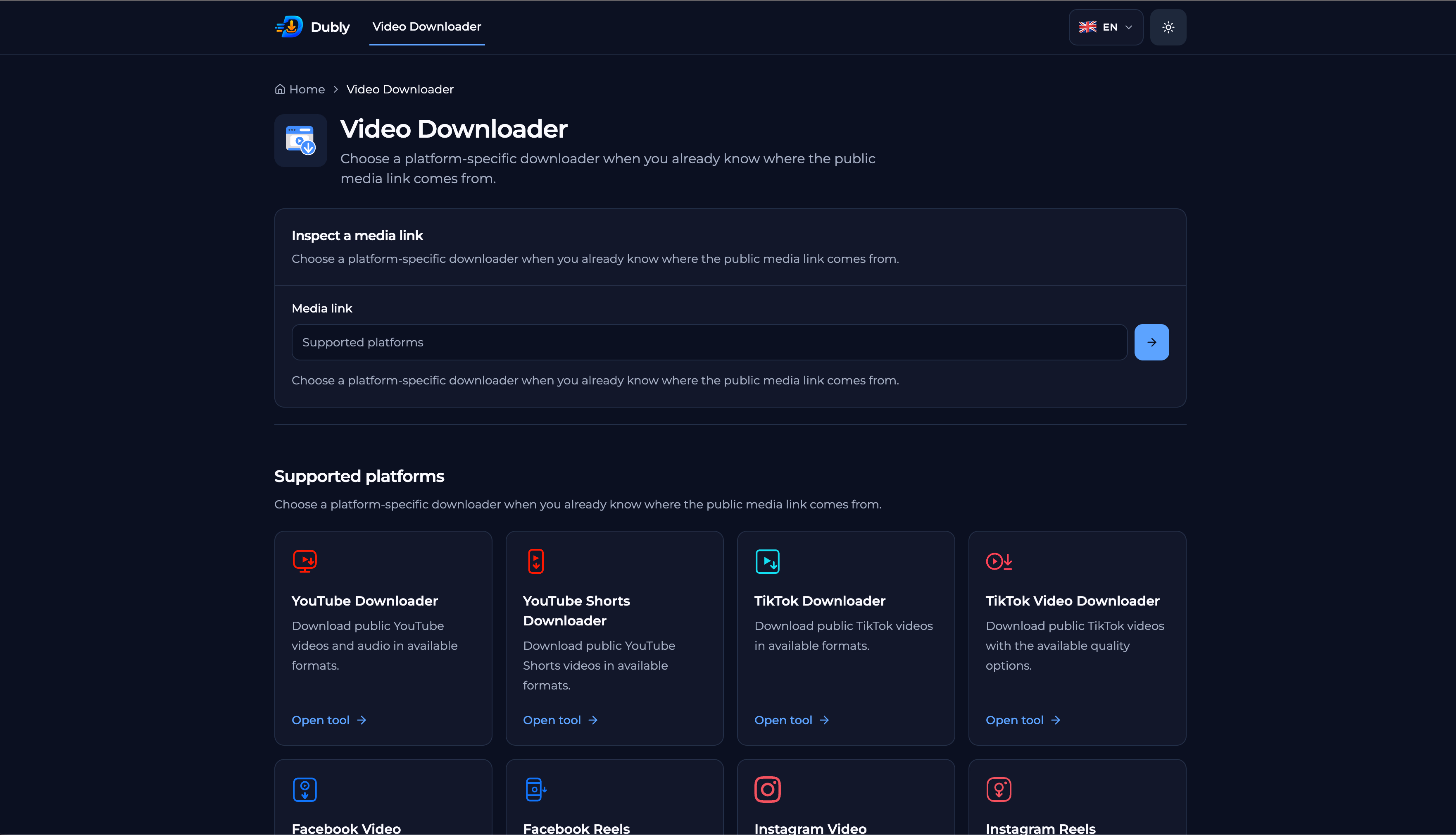Click the YouTube Shorts Downloader card icon
Image resolution: width=1456 pixels, height=835 pixels.
point(535,561)
